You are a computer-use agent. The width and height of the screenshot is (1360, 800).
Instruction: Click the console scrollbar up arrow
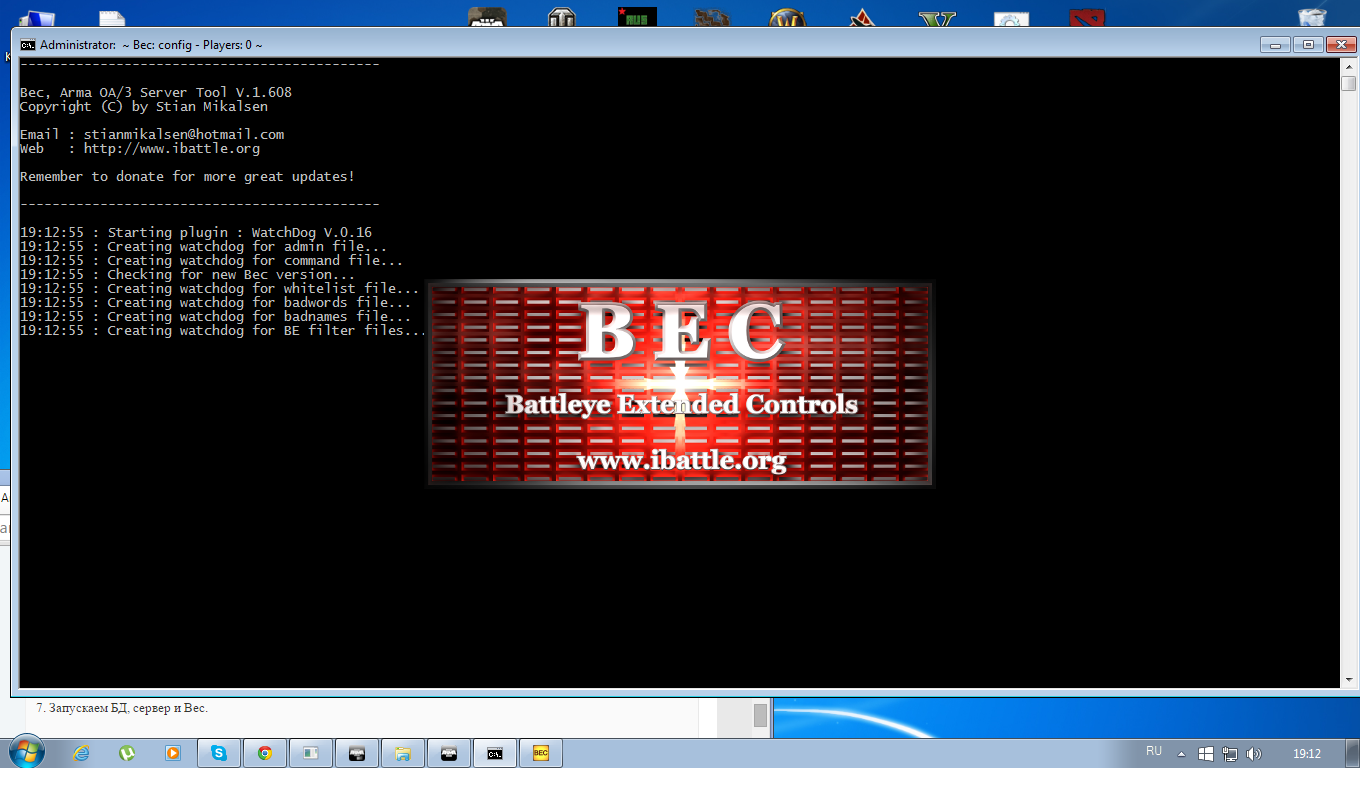(1348, 66)
